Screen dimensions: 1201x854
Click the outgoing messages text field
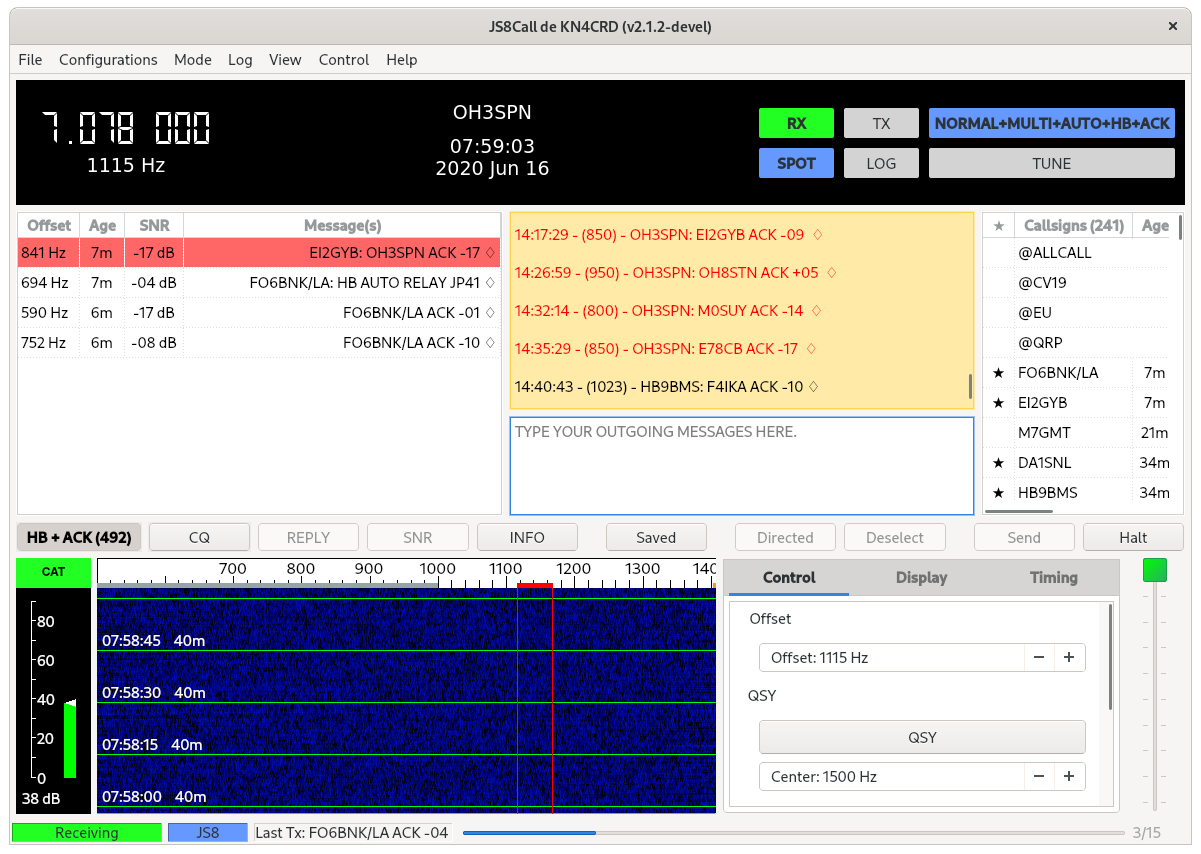(741, 466)
